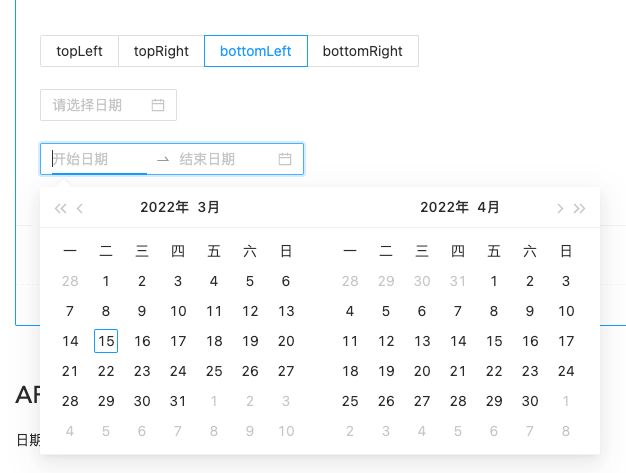Pick greyed date 8 in April panel's last row
This screenshot has height=473, width=626.
pos(566,431)
